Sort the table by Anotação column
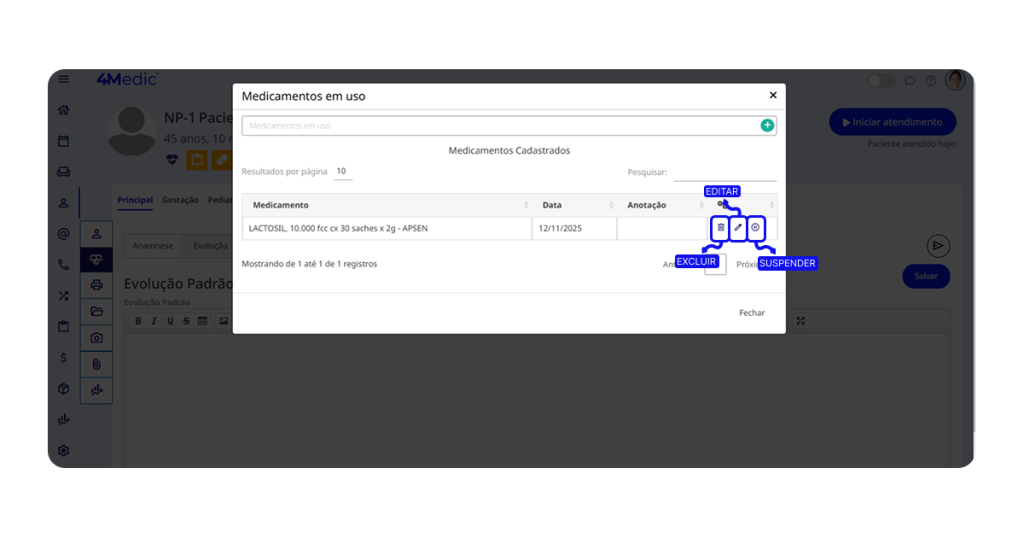This screenshot has width=1024, height=538. [x=661, y=205]
